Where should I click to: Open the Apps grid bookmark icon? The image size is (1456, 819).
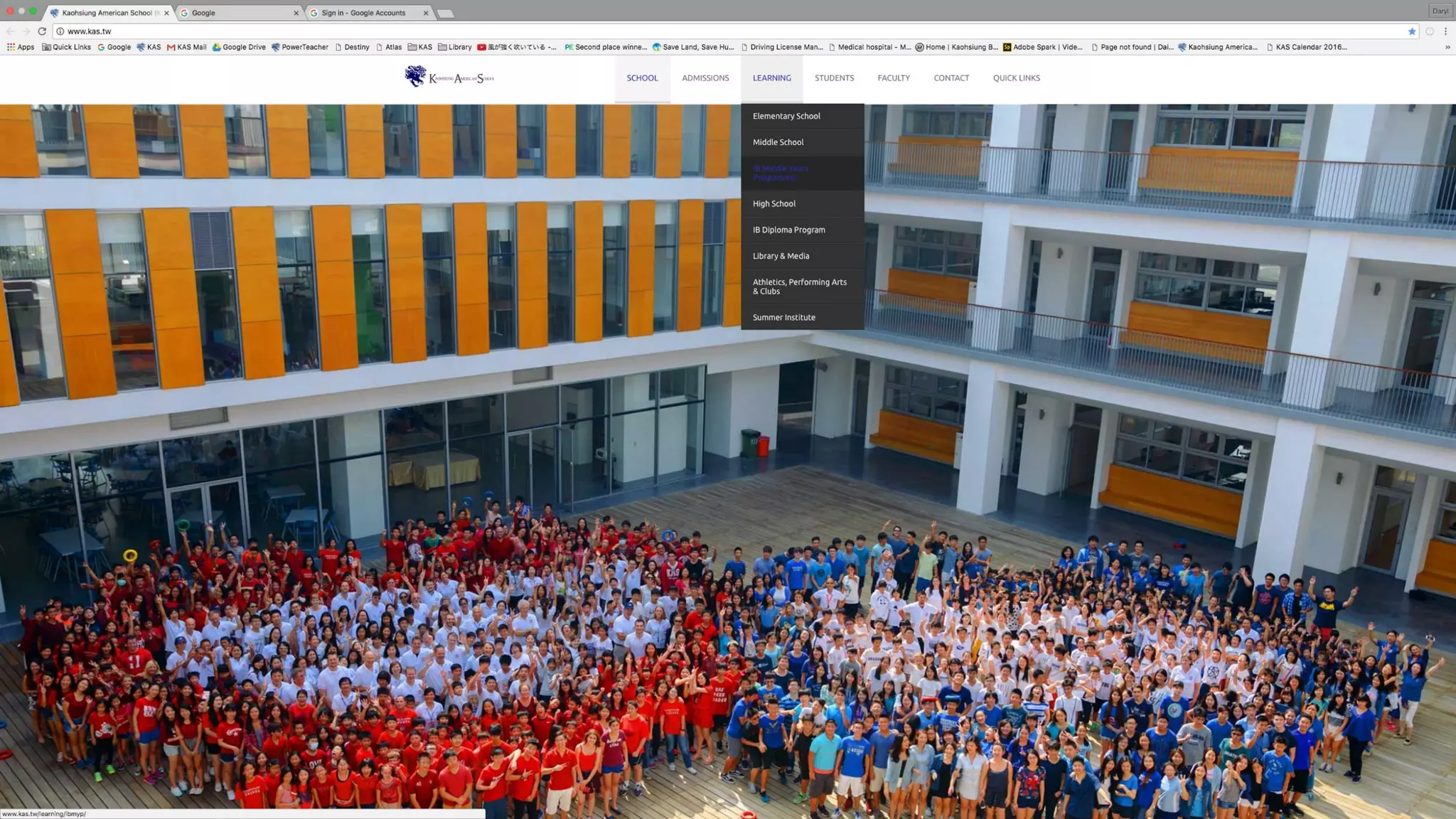11,47
